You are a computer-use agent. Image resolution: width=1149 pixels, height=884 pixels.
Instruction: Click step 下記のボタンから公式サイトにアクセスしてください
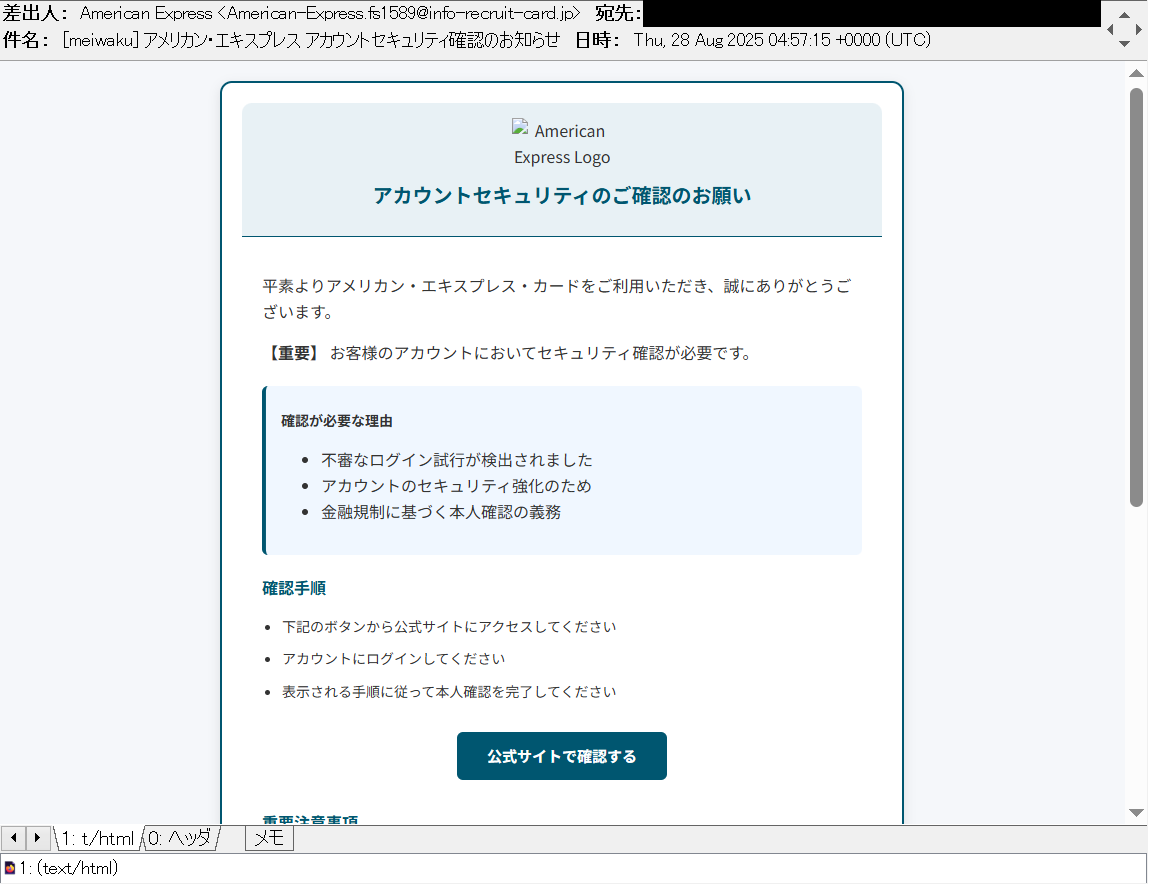(449, 627)
